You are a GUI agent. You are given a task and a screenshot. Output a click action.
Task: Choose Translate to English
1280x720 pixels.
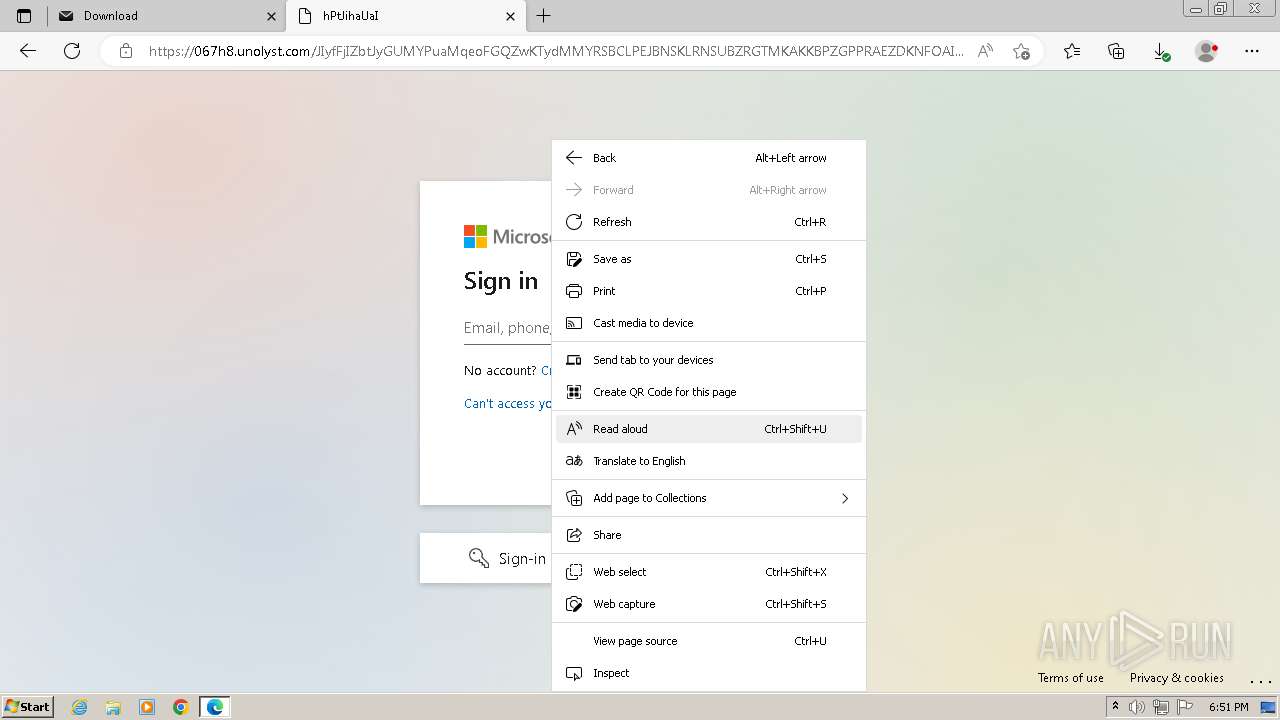(708, 461)
